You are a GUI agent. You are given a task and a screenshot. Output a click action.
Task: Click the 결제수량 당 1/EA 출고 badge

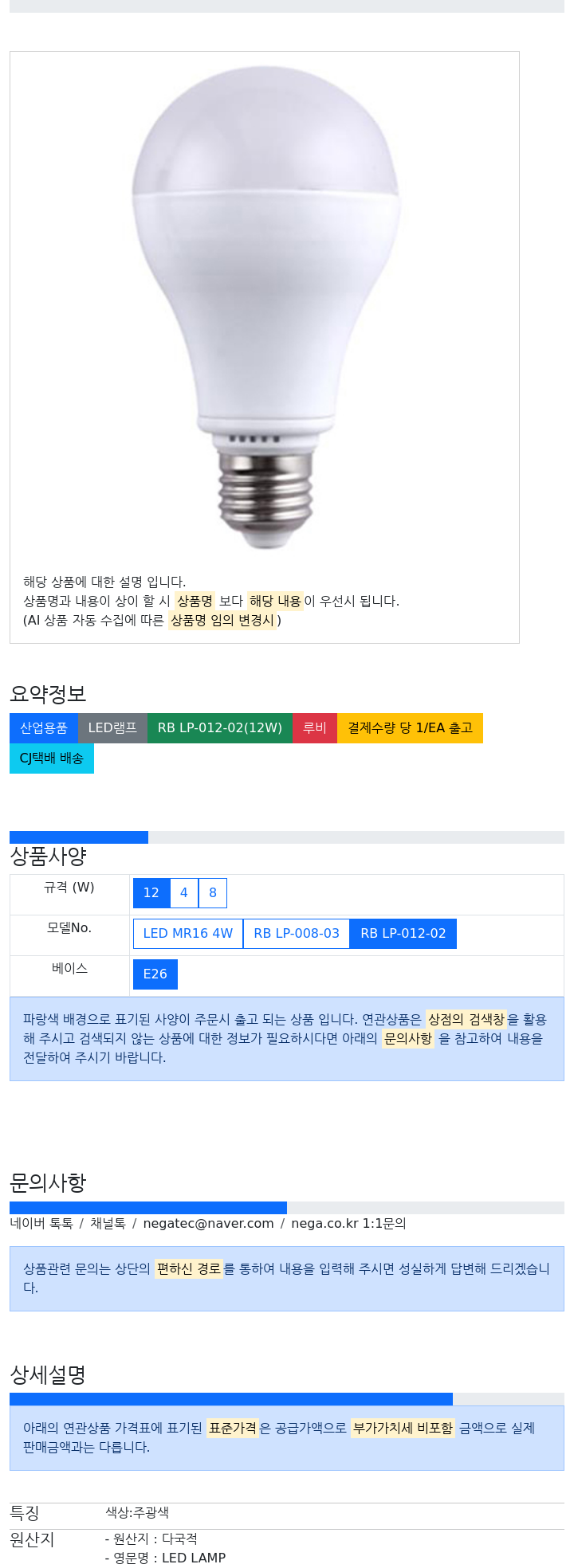pos(410,728)
